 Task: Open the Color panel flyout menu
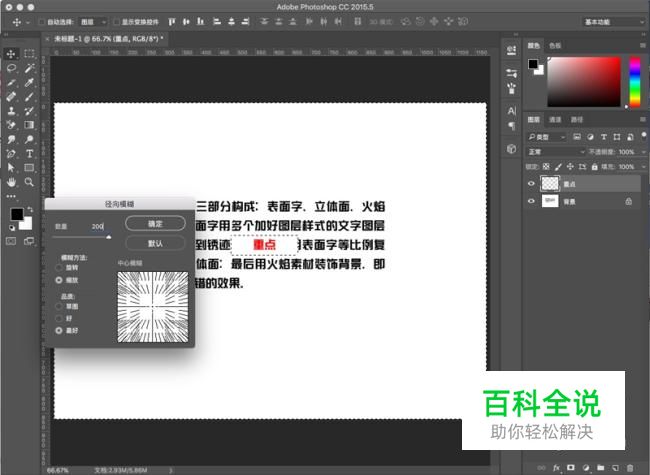click(x=643, y=45)
